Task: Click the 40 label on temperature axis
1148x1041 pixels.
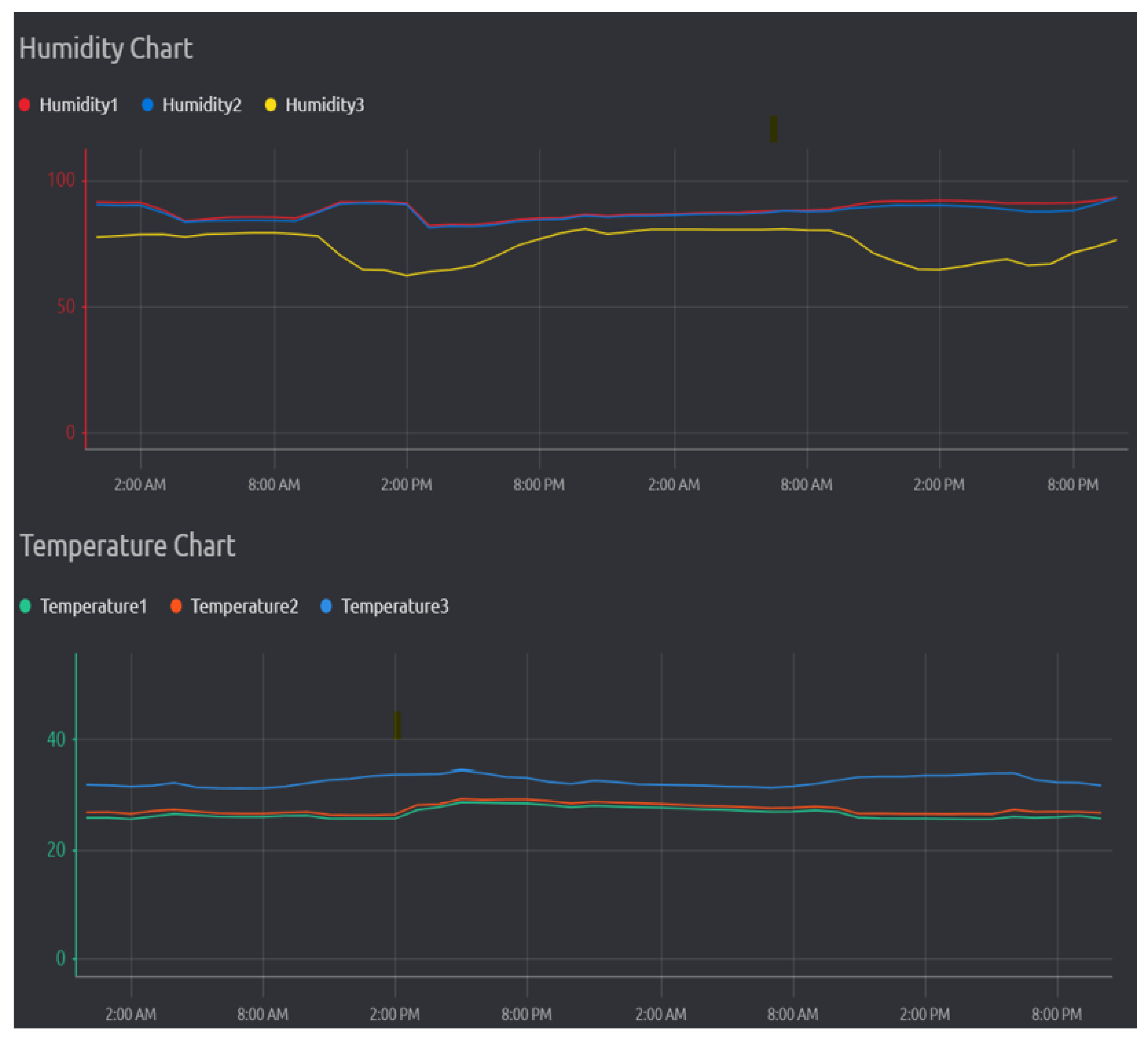Action: tap(56, 740)
